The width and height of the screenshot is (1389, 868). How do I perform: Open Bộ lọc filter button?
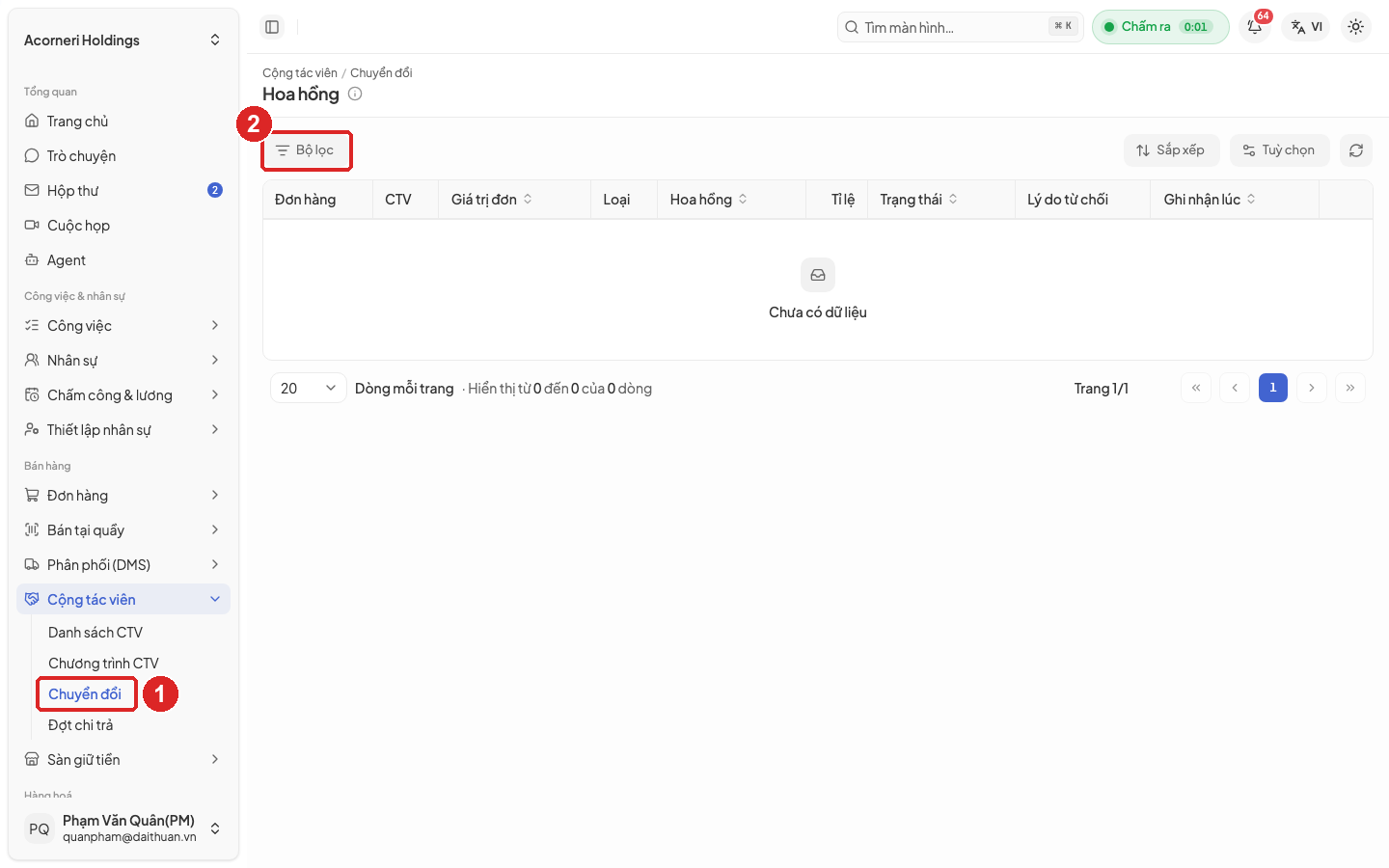305,150
